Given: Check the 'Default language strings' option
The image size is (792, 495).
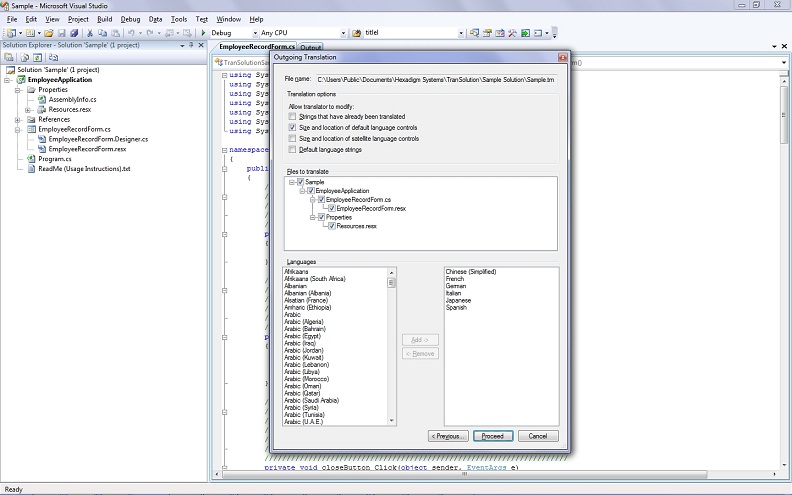Looking at the screenshot, I should (x=292, y=150).
